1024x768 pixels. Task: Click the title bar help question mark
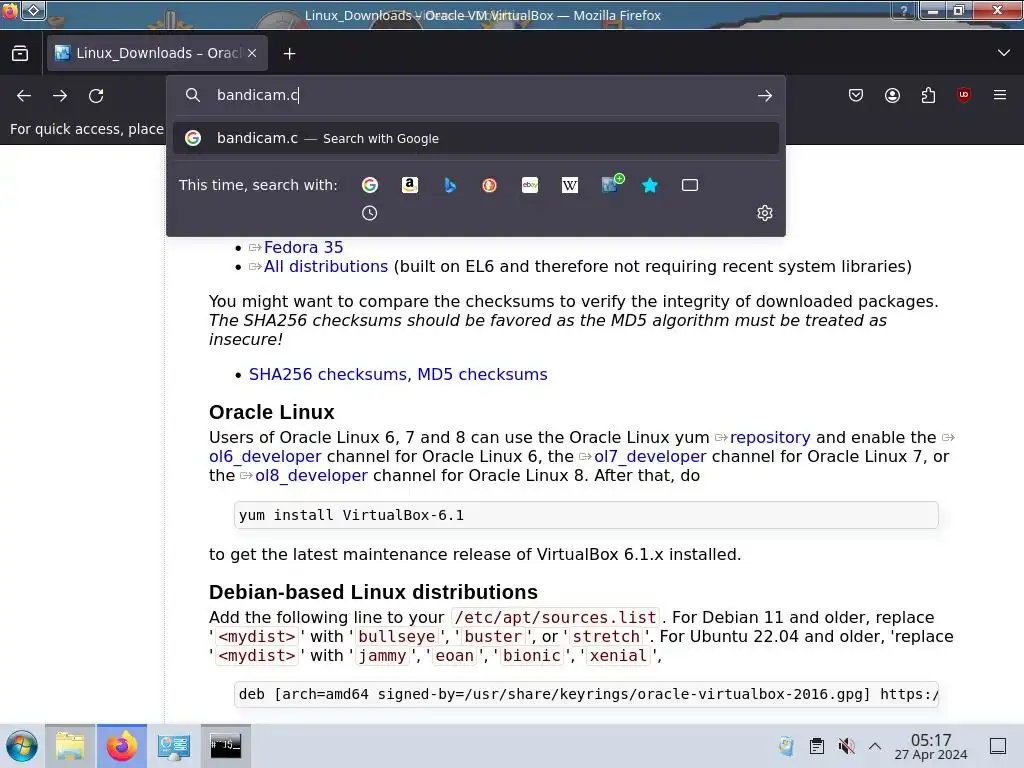click(x=903, y=10)
